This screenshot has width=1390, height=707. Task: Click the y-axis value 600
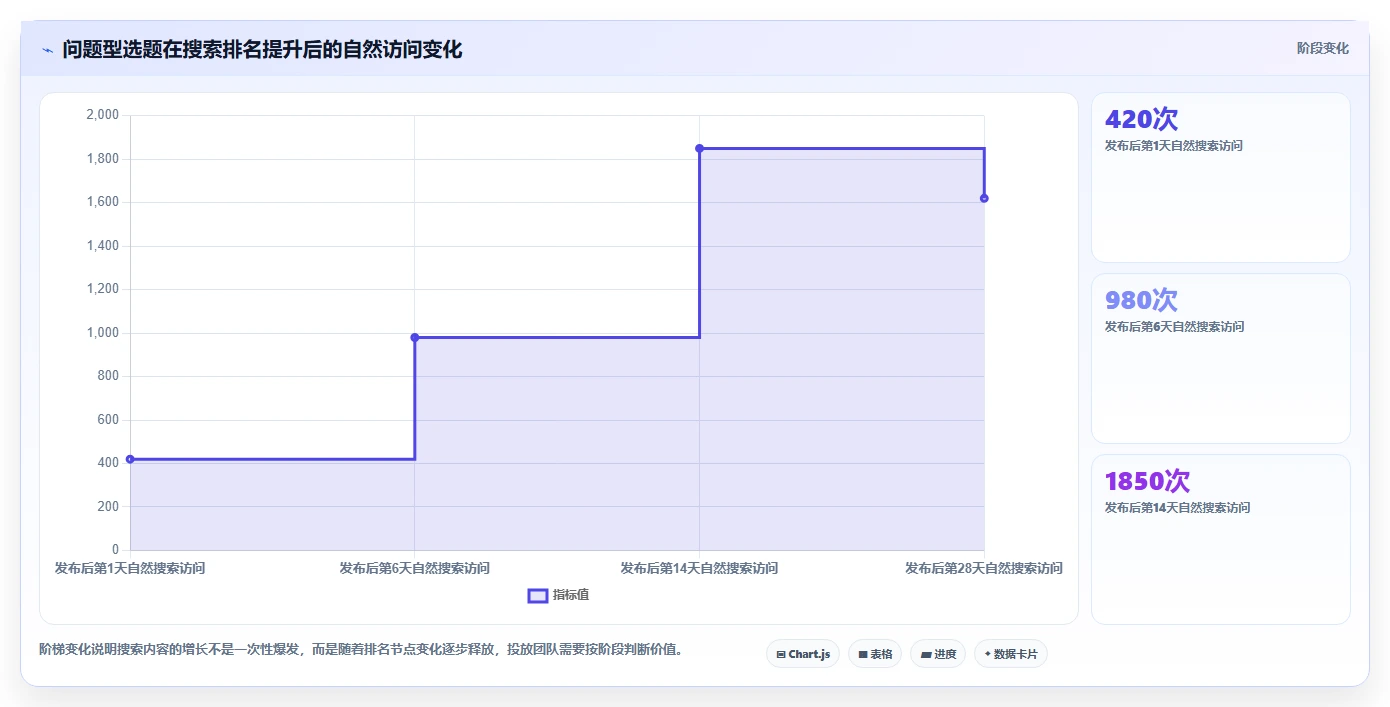(109, 420)
